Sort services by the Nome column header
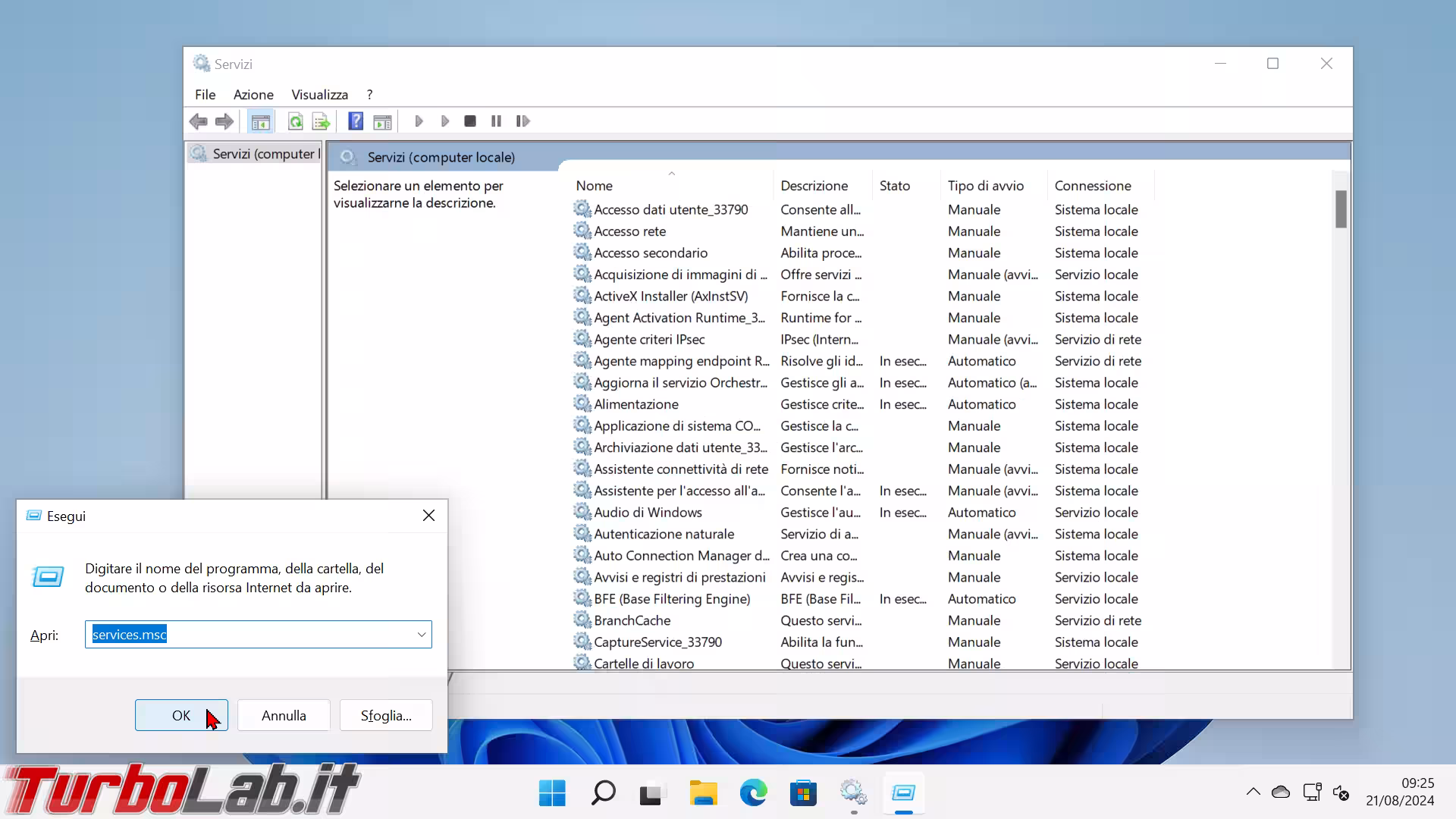The image size is (1456, 819). pos(594,186)
